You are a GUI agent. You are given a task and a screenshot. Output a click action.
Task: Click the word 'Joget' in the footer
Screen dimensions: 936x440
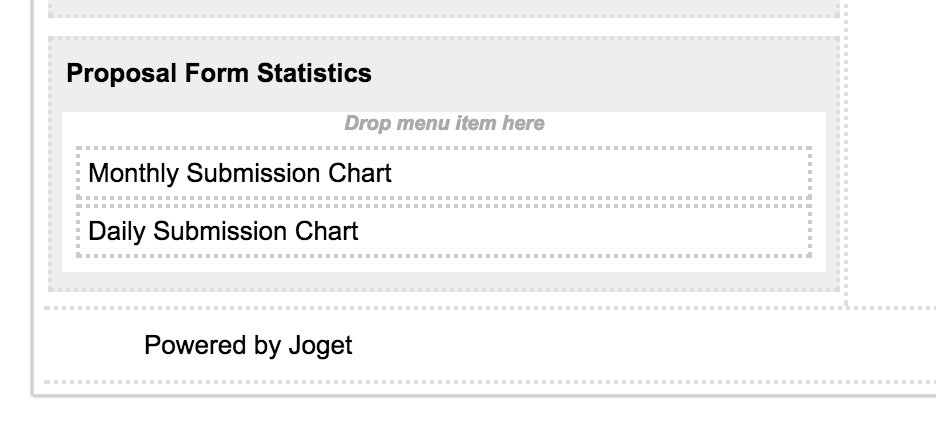320,346
